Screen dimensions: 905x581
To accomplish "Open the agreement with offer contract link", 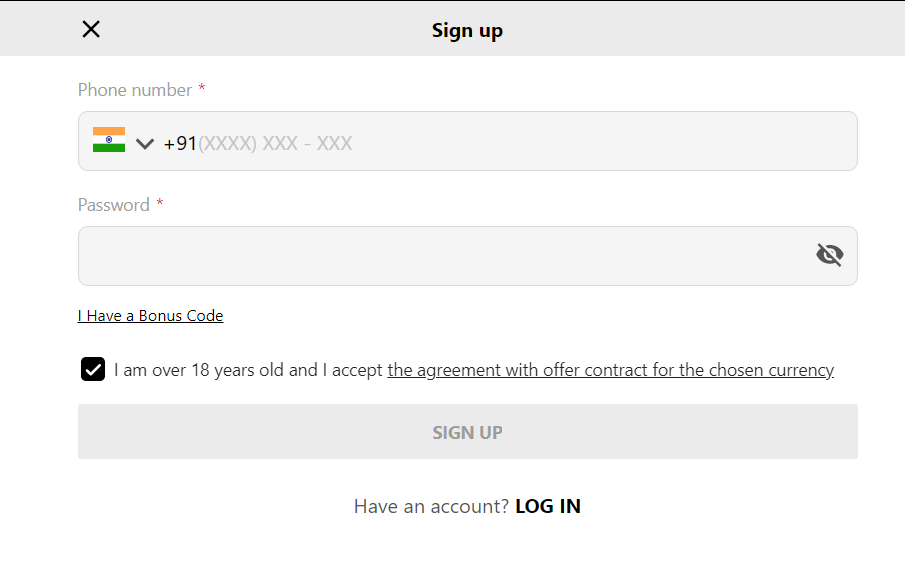I will point(610,370).
